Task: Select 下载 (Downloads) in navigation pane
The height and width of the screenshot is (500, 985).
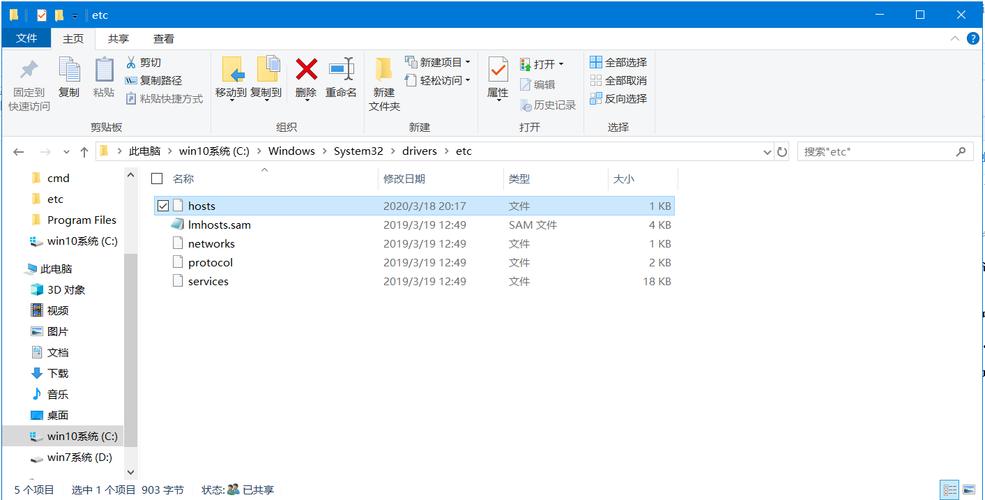Action: (58, 374)
